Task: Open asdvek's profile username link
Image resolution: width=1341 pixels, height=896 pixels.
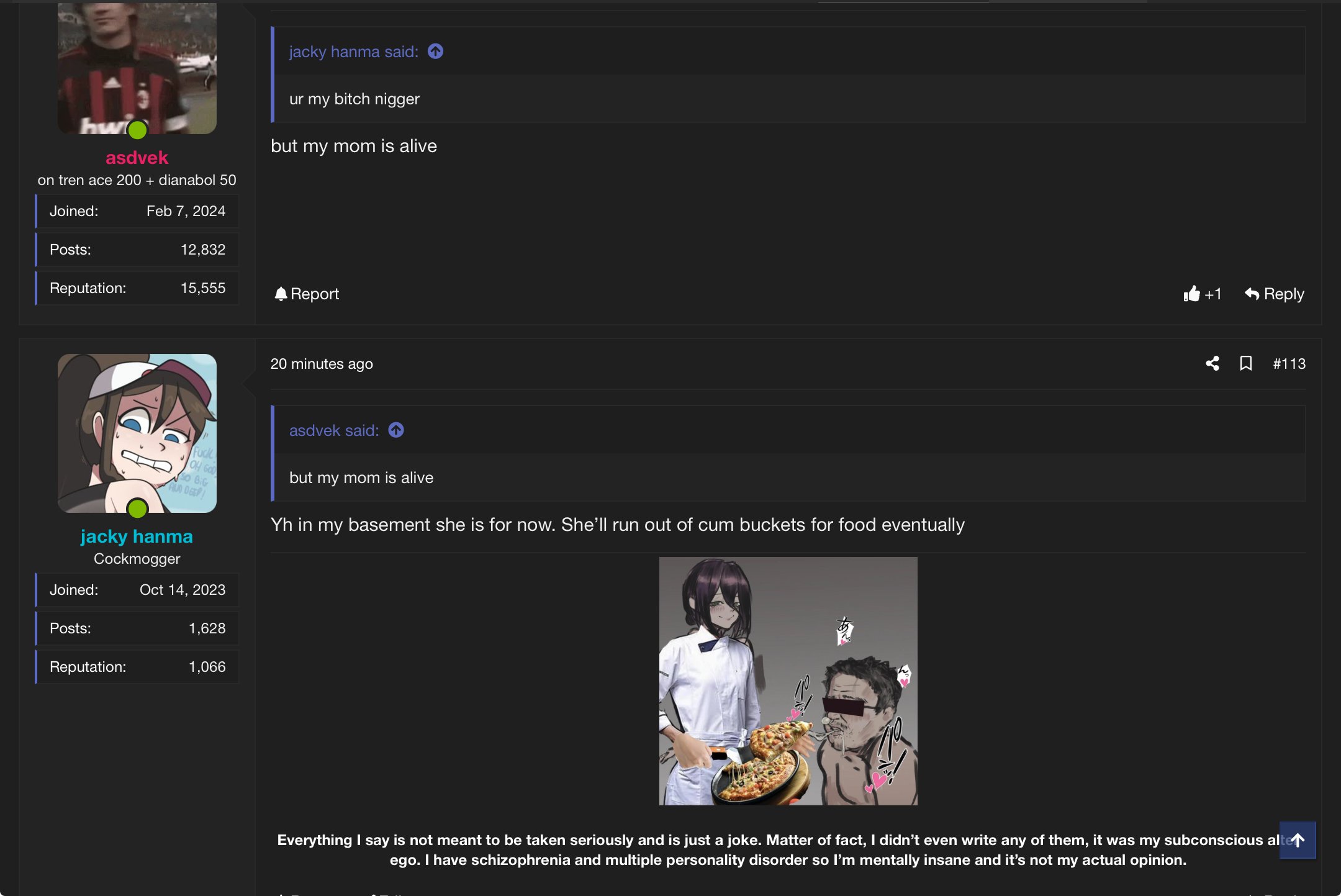Action: pyautogui.click(x=137, y=158)
